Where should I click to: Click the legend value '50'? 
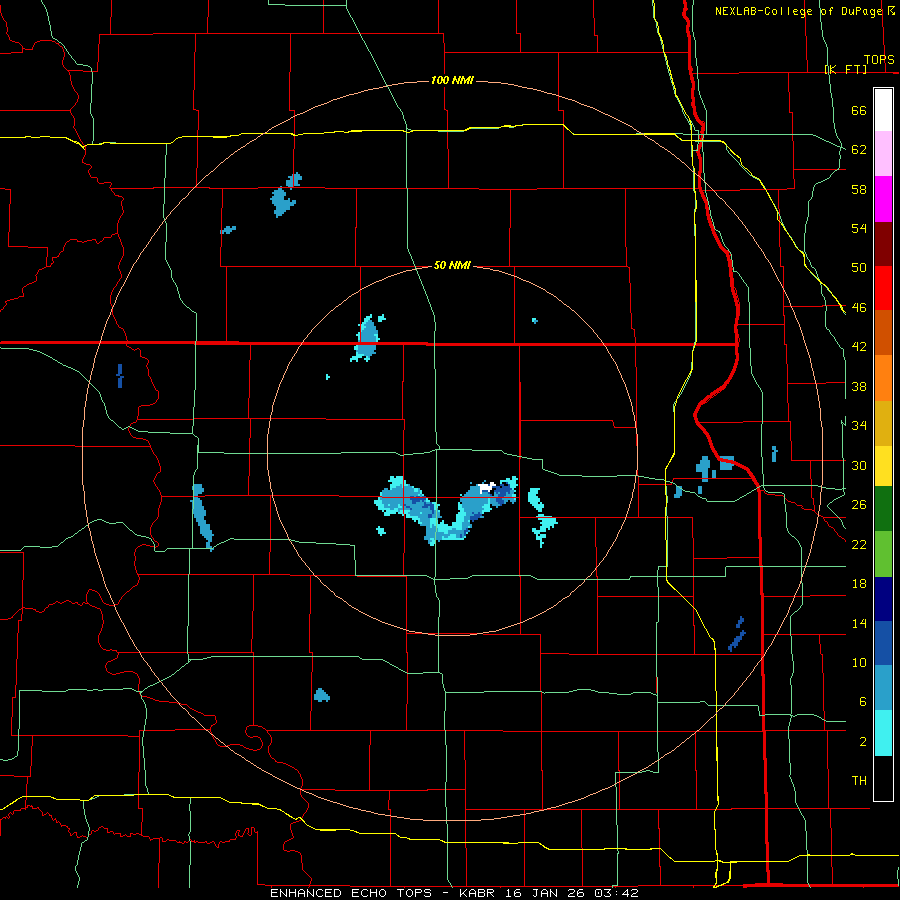(x=859, y=268)
